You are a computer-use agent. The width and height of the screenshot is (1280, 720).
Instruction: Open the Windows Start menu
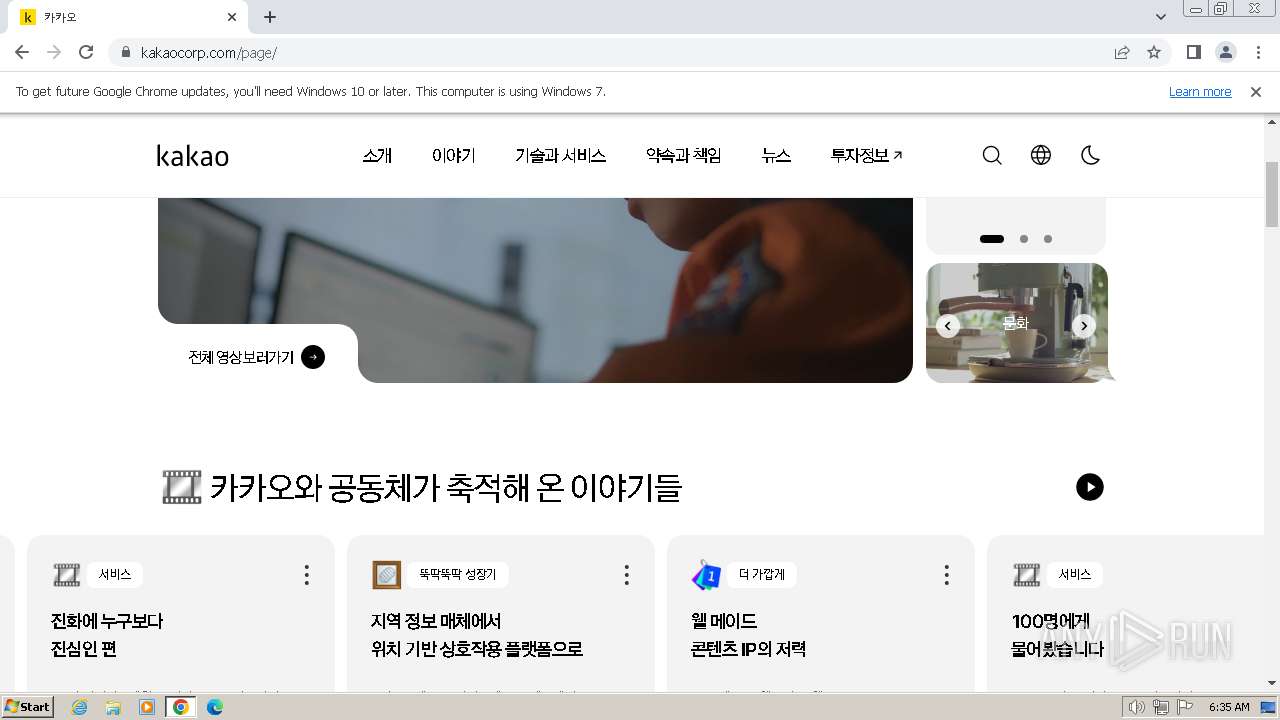click(x=28, y=706)
